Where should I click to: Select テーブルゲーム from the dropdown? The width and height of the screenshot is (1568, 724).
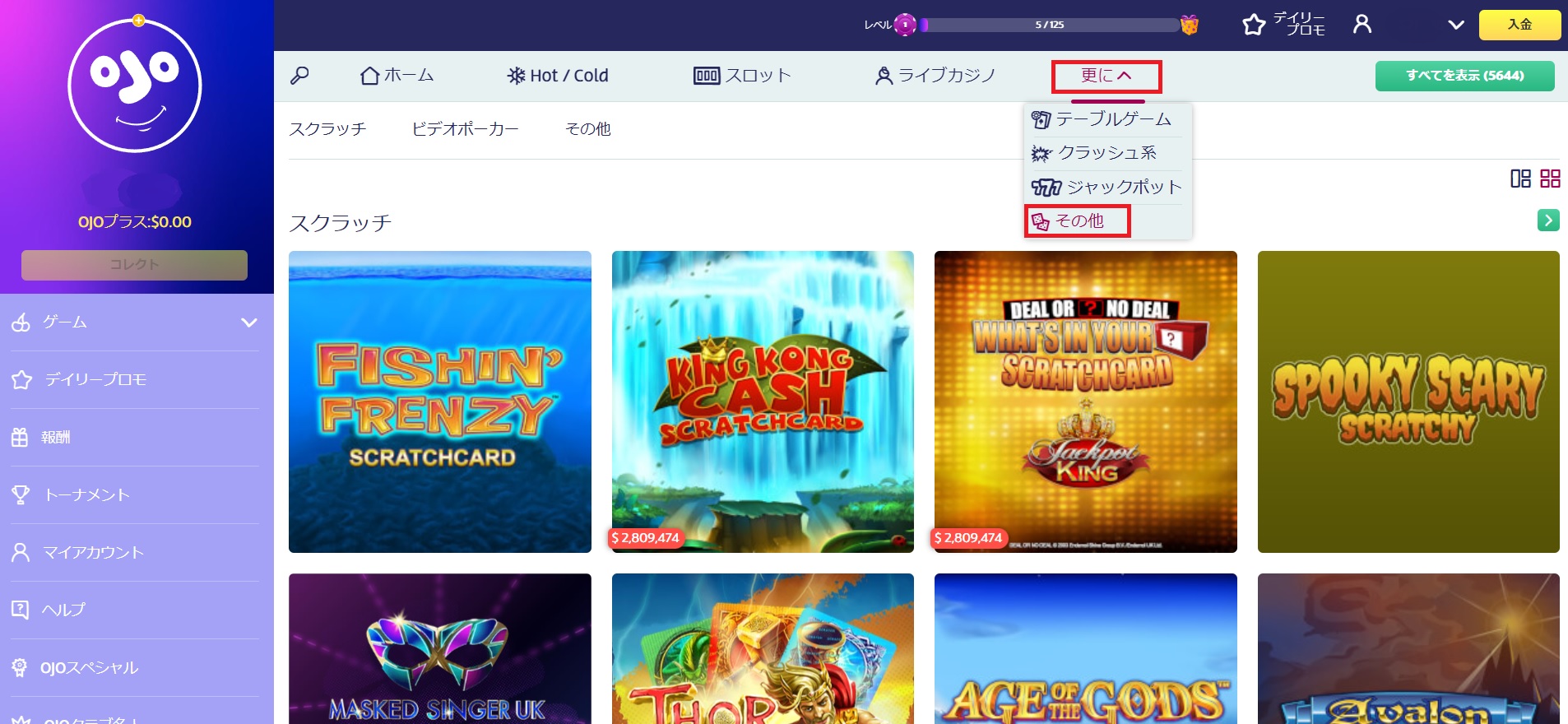[1102, 119]
